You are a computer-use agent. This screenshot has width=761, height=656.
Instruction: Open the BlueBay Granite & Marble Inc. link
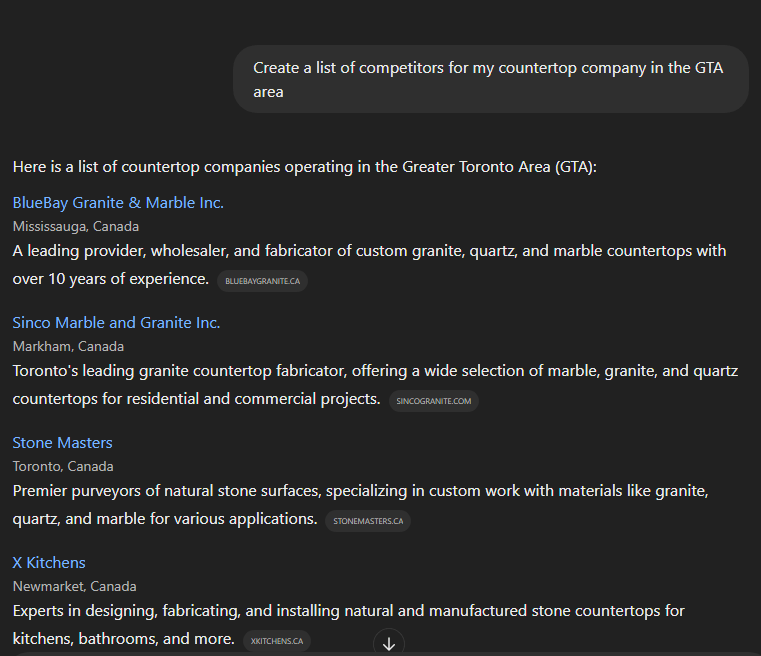coord(118,203)
